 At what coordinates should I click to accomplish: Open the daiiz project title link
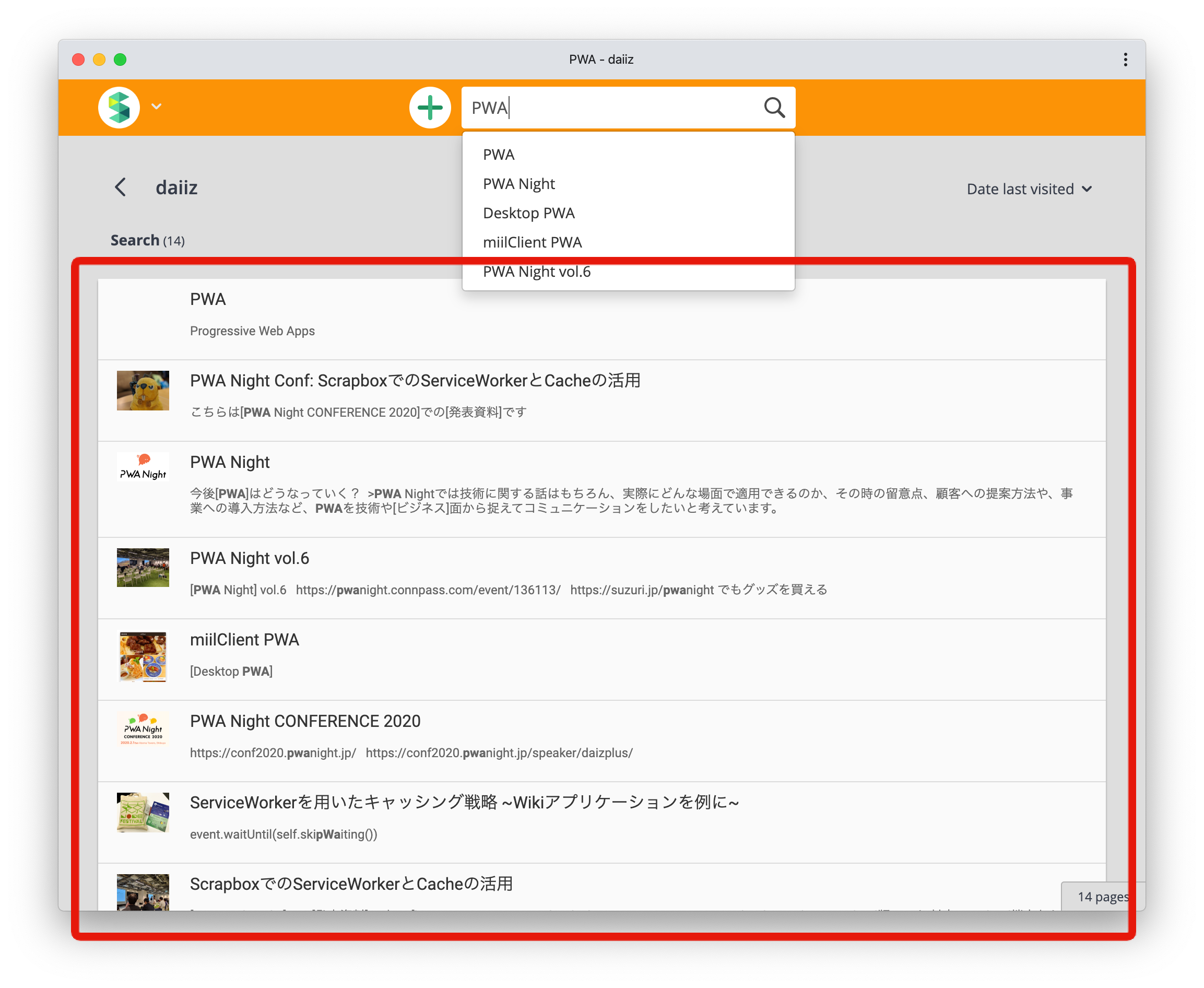point(176,188)
